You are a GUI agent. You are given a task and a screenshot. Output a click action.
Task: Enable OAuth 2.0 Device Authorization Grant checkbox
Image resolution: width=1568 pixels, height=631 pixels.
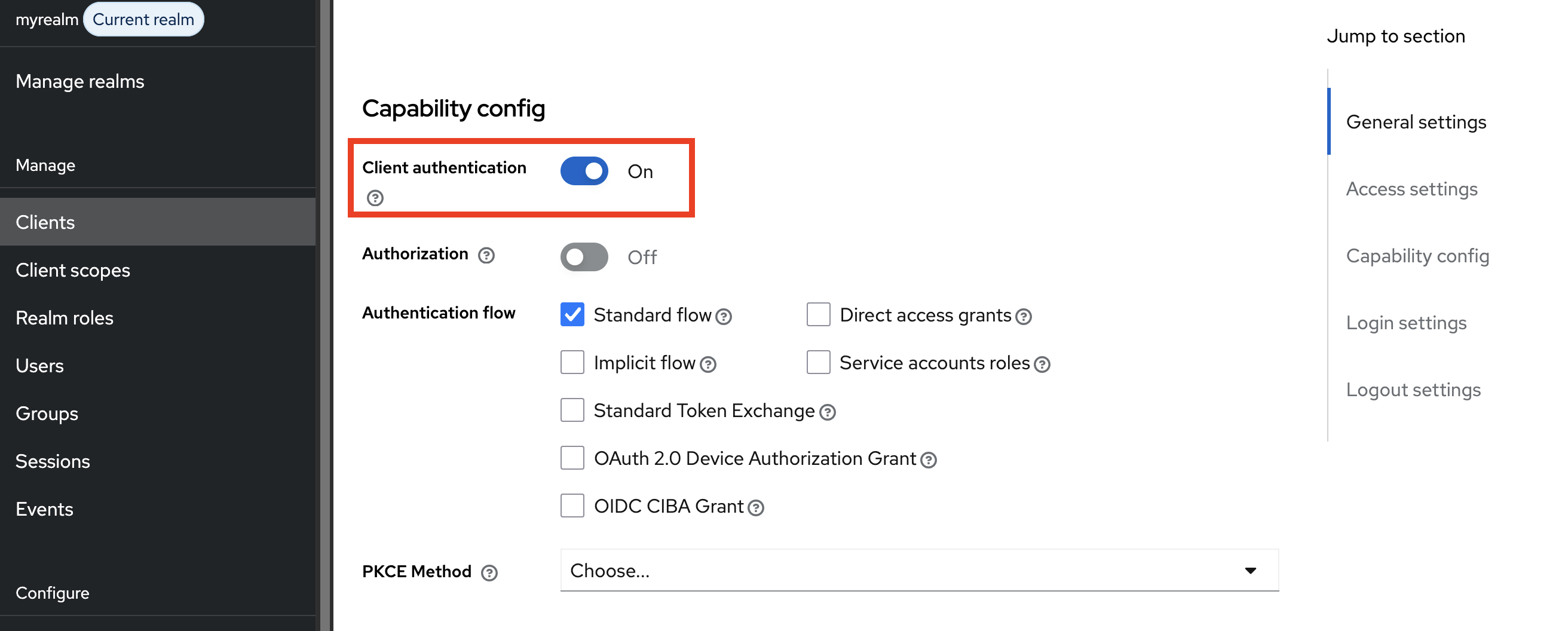572,458
